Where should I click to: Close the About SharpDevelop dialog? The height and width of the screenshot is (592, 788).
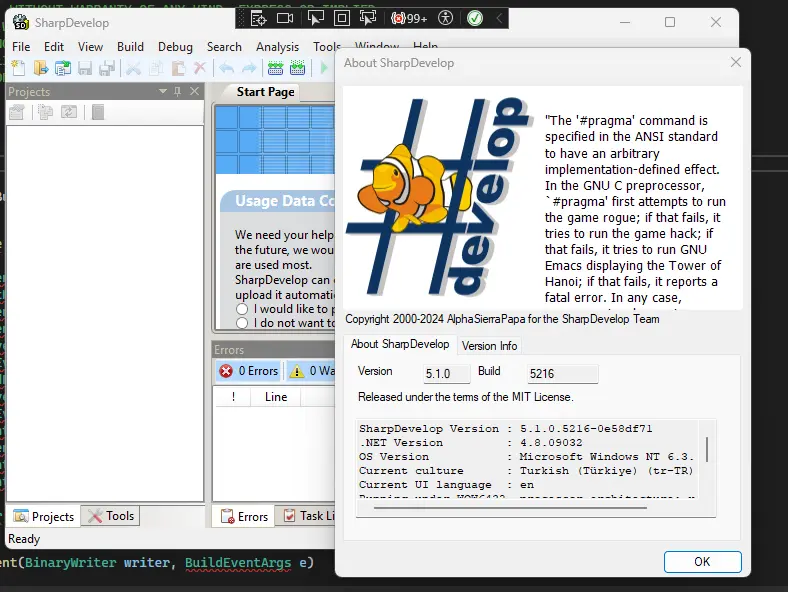pos(736,62)
